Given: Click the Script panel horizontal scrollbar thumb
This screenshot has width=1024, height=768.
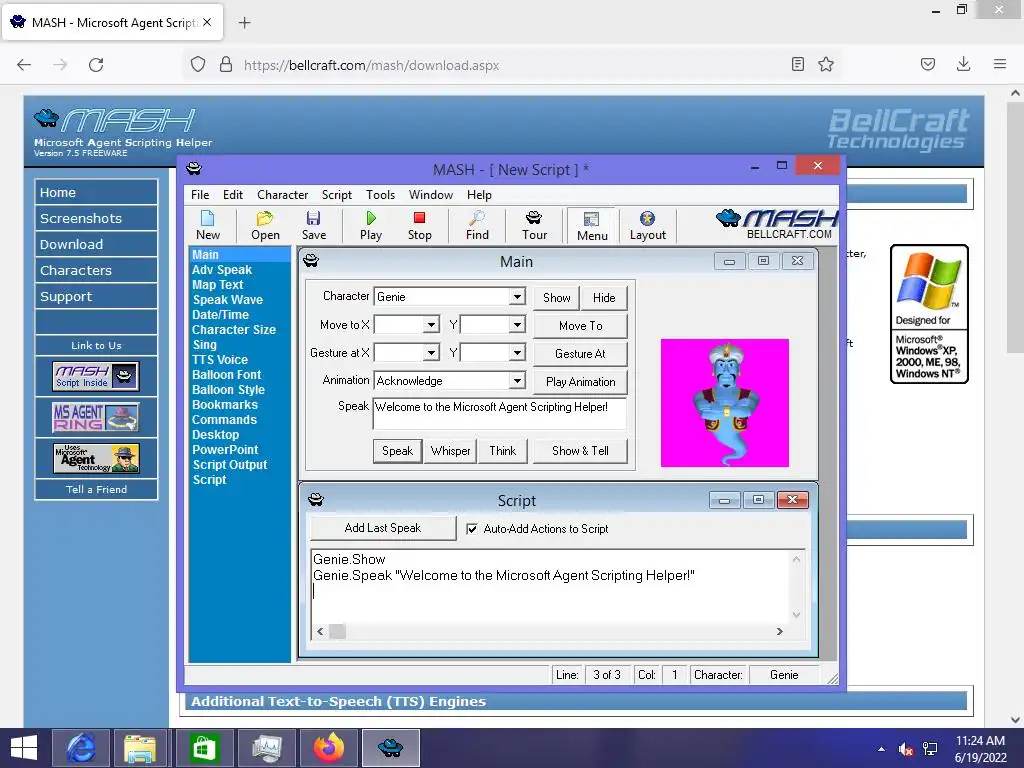Looking at the screenshot, I should (x=337, y=632).
